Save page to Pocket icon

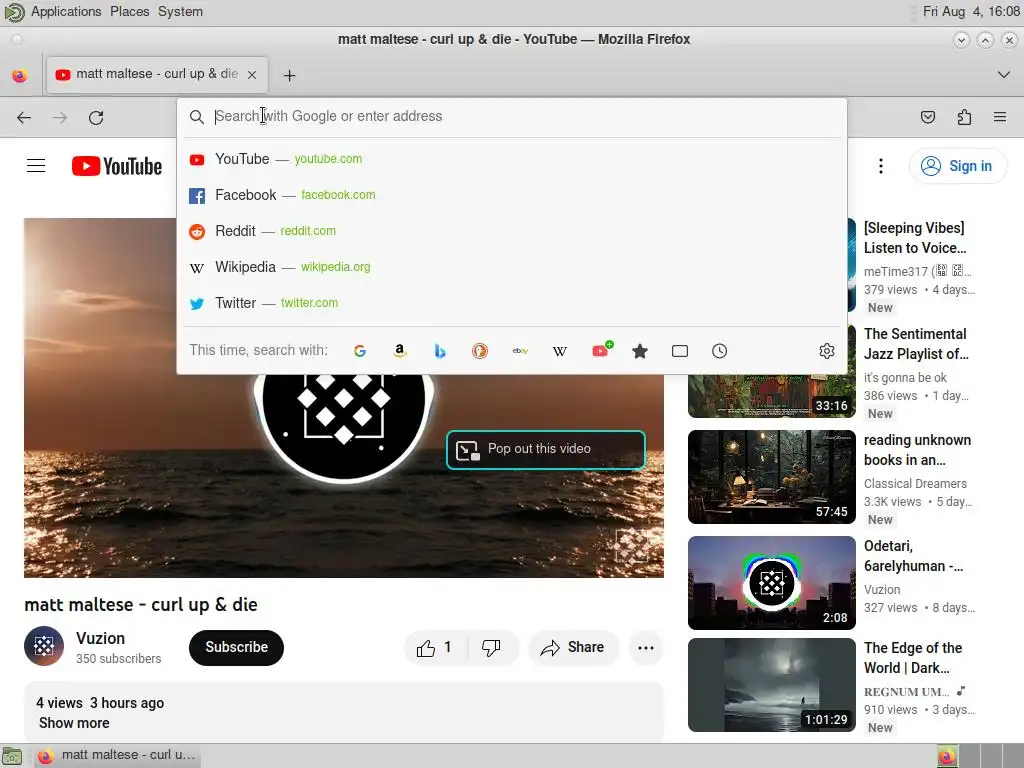pyautogui.click(x=927, y=118)
